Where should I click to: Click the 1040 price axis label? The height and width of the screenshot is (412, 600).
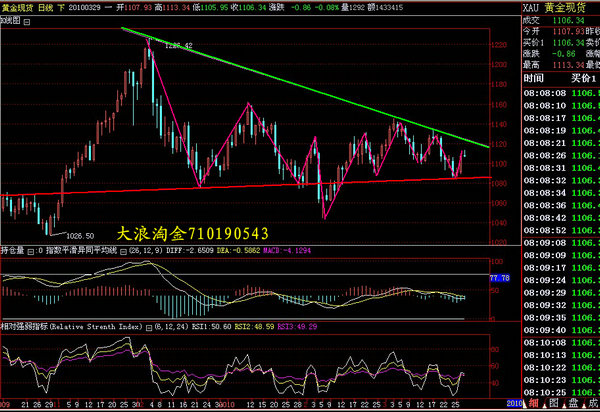point(499,223)
